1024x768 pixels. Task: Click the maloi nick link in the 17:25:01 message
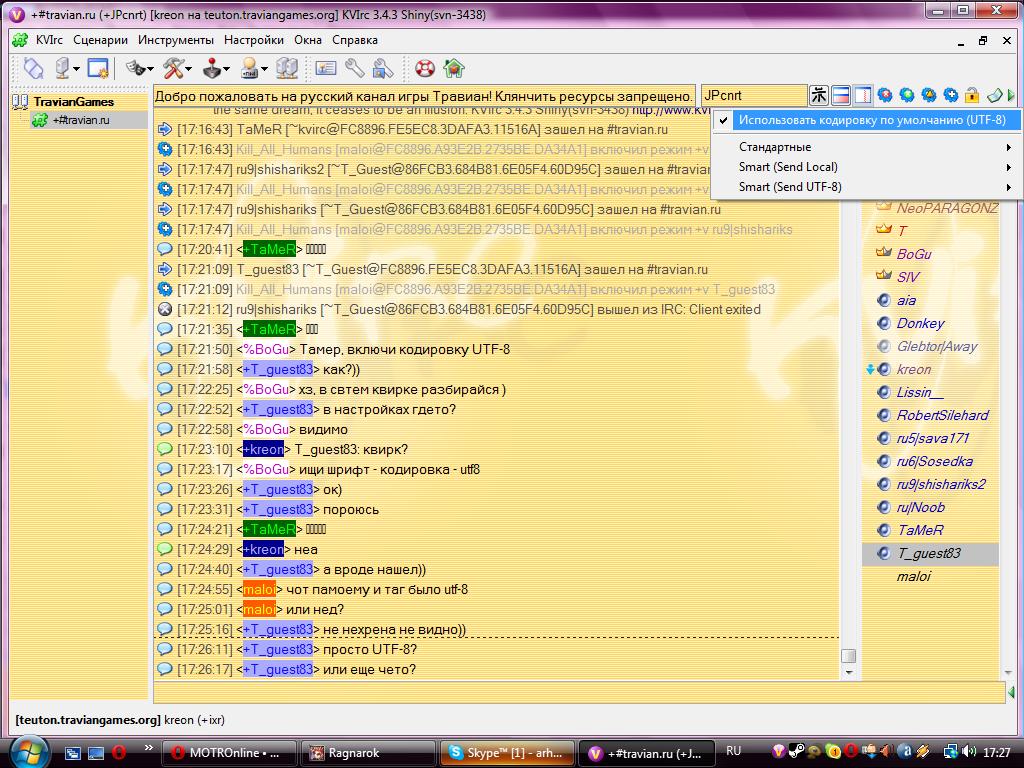(x=259, y=609)
